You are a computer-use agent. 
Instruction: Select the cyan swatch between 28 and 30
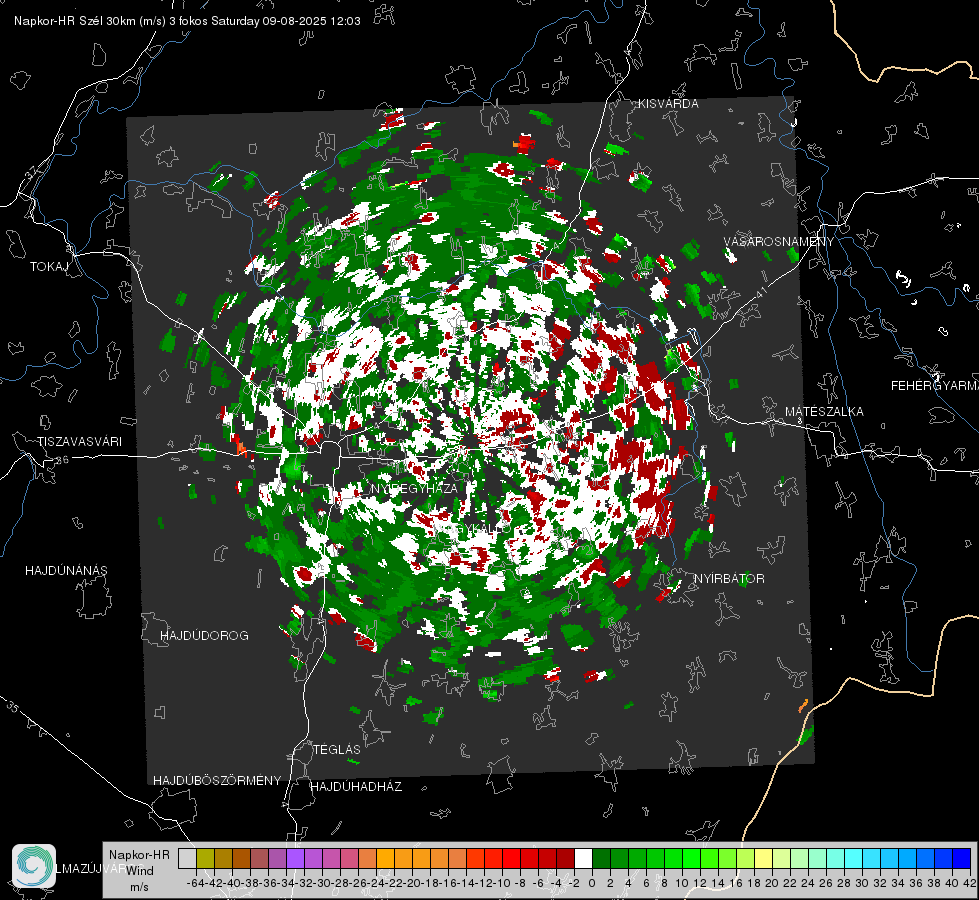coord(854,858)
